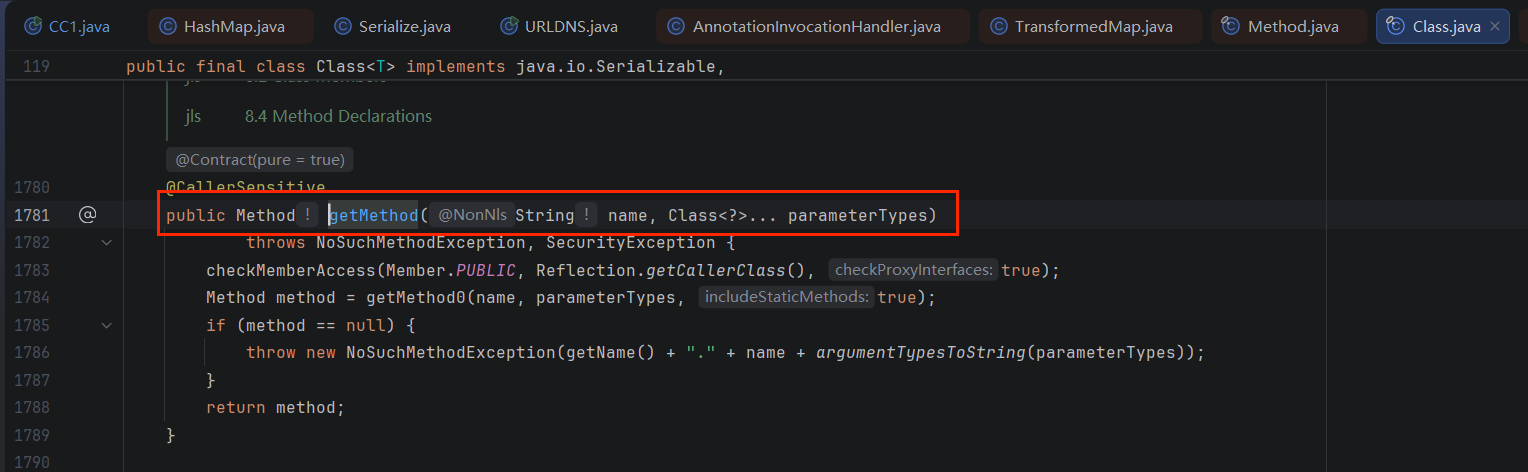The image size is (1528, 472).
Task: Go to the URLDNS.java tab
Action: click(559, 26)
